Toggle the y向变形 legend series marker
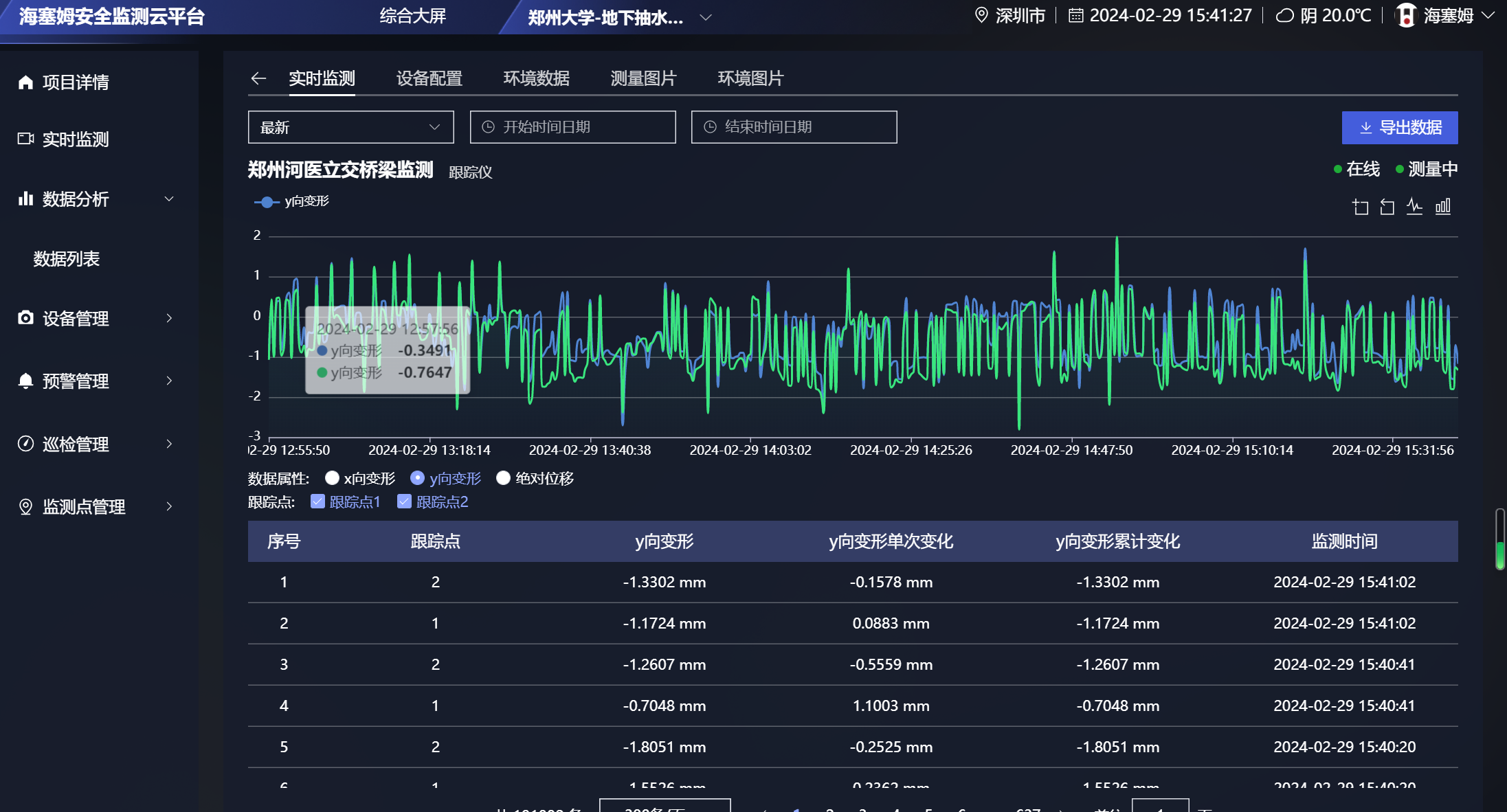This screenshot has width=1507, height=812. click(267, 202)
